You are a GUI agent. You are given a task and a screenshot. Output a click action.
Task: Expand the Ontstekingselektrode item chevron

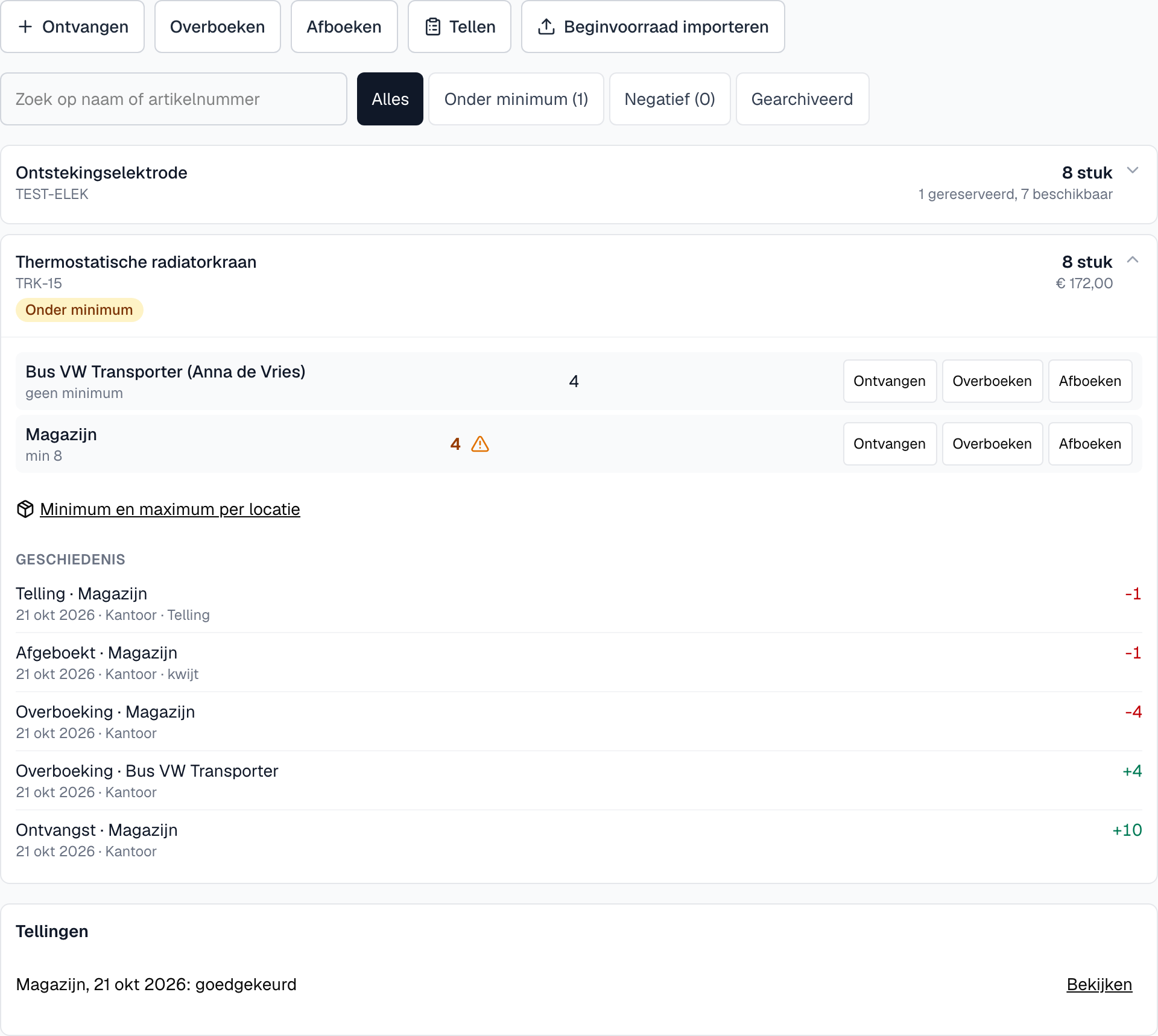coord(1133,171)
